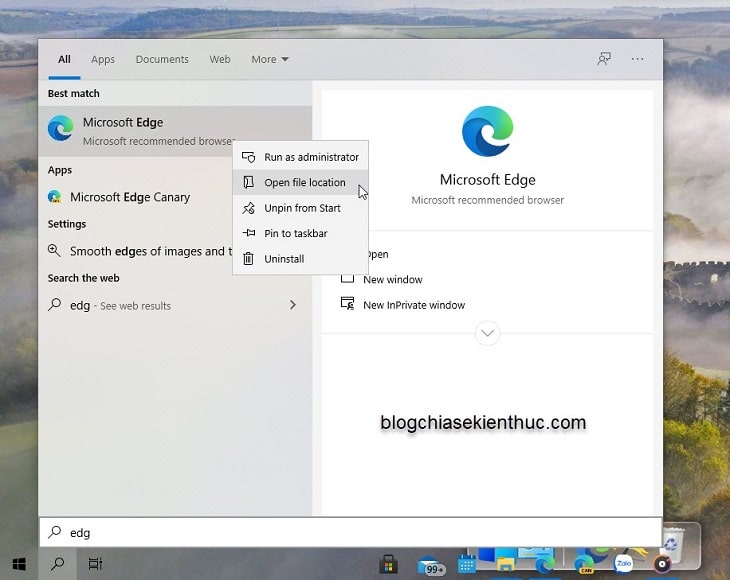Switch to the Documents tab

point(162,59)
